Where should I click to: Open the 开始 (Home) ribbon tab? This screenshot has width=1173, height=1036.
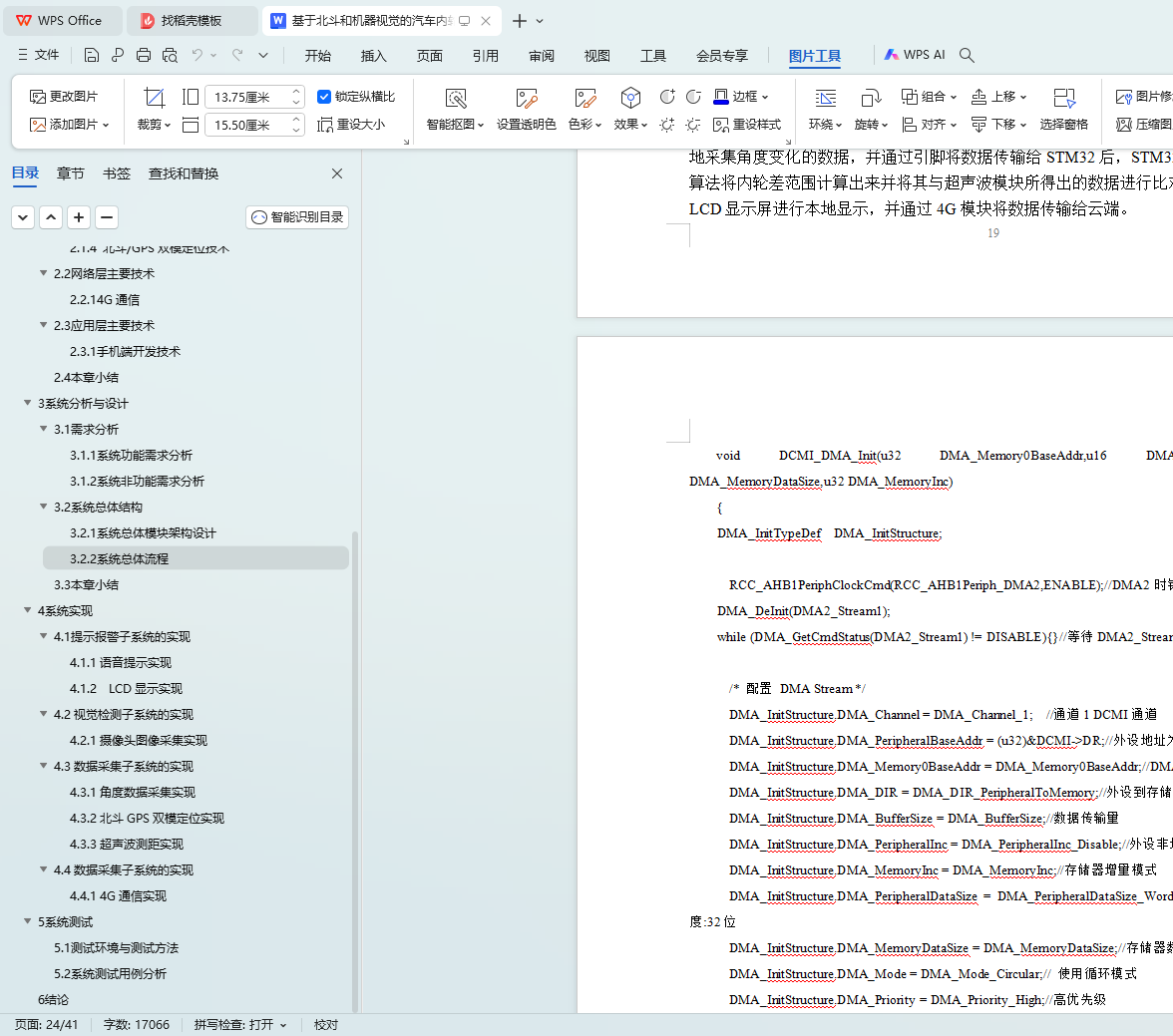coord(318,56)
